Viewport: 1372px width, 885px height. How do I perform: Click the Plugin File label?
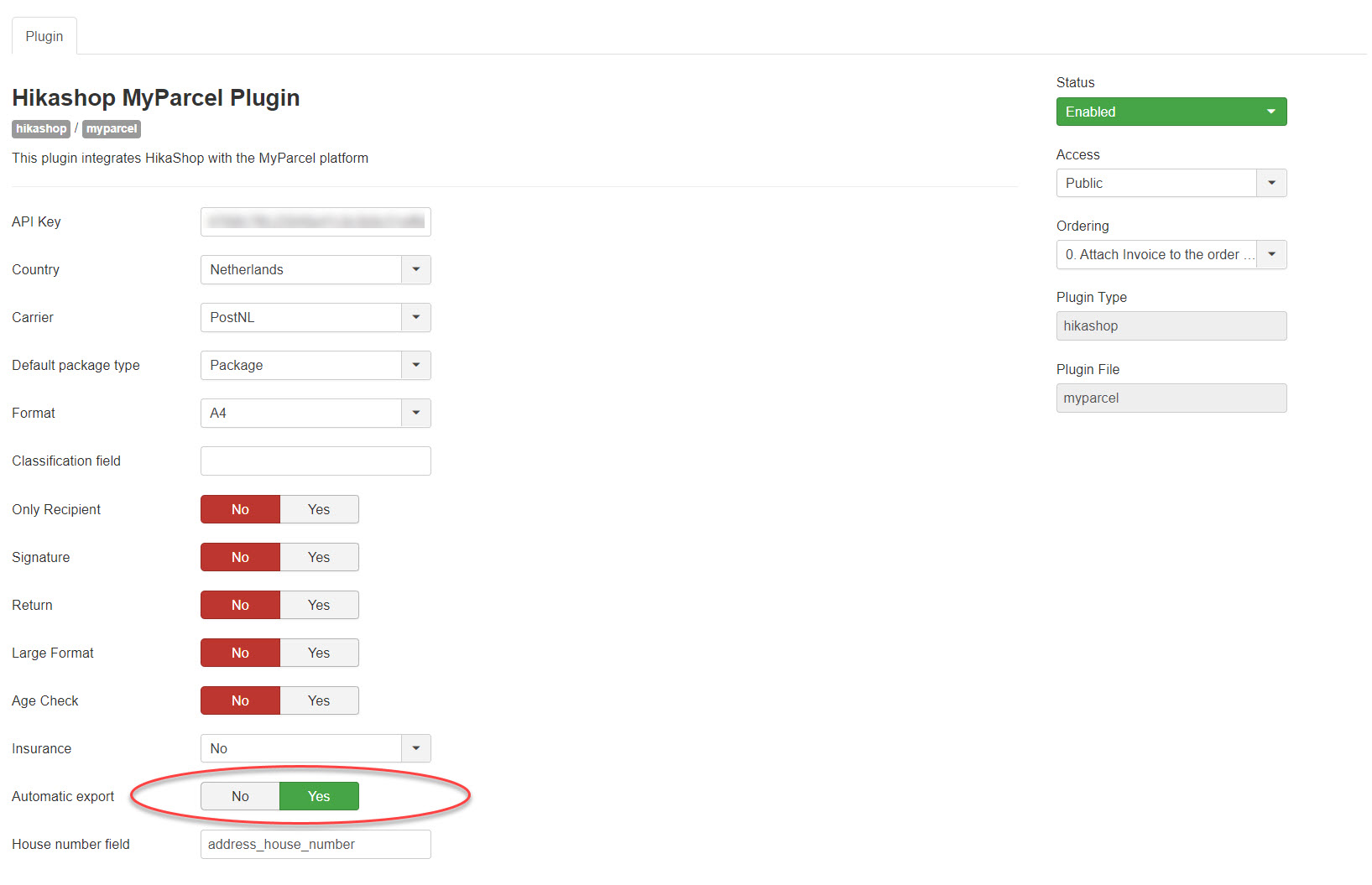(x=1088, y=369)
